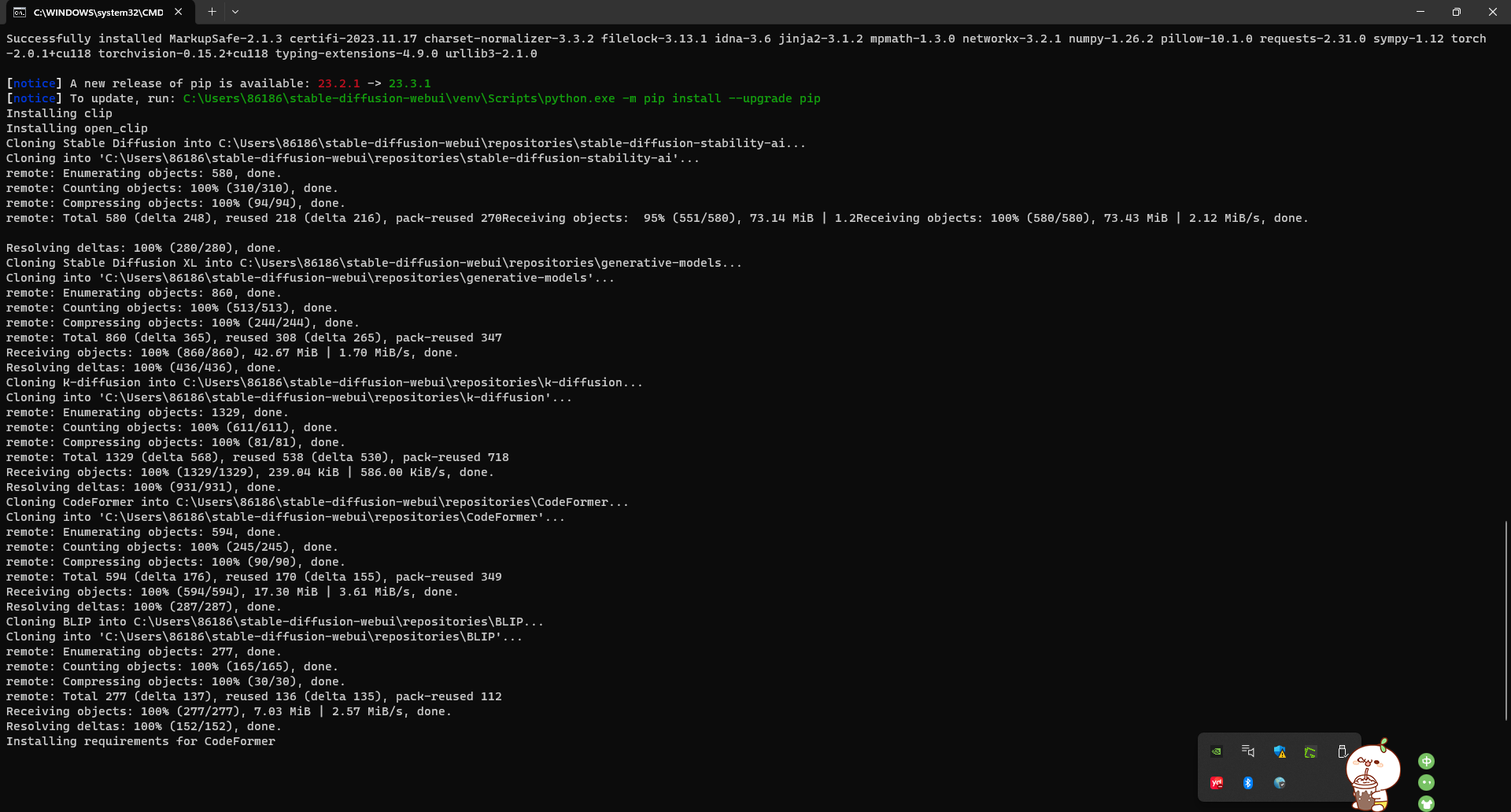Click 'Receiving objects: 100% (1329/1329)' line
1511x812 pixels.
point(250,472)
